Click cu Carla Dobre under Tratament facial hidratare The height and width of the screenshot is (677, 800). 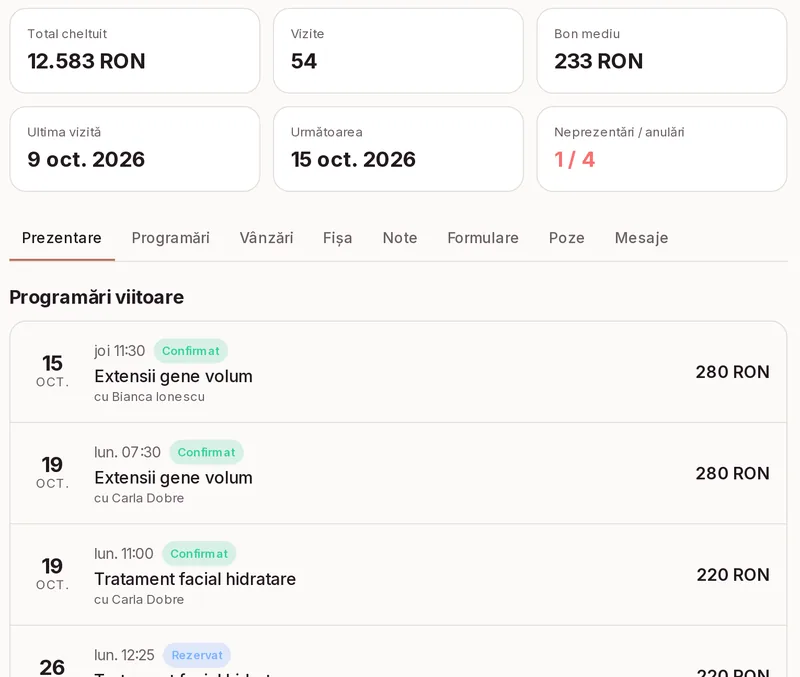[139, 599]
